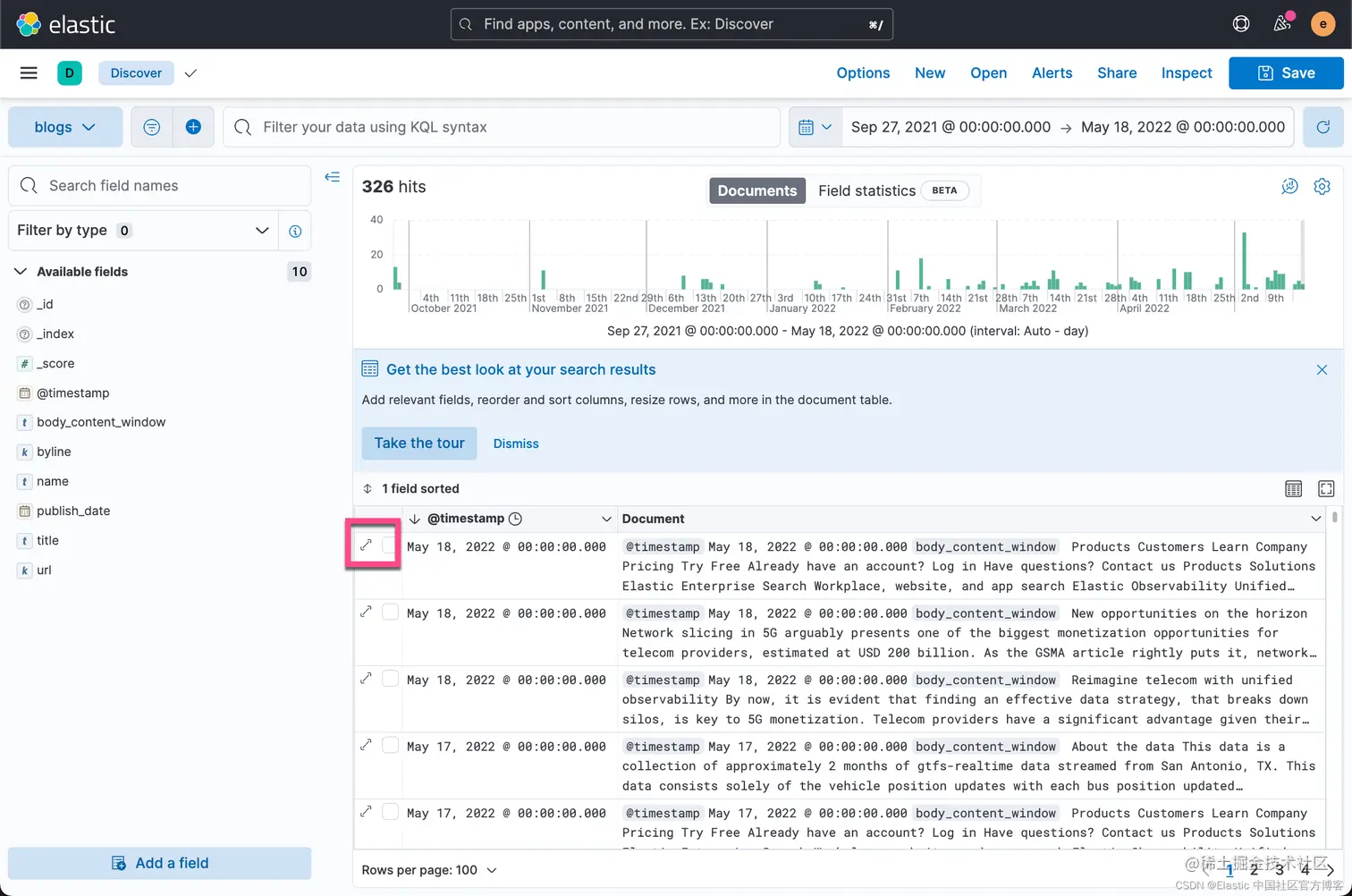Open the @timestamp column options chevron
The height and width of the screenshot is (896, 1352).
click(x=606, y=519)
